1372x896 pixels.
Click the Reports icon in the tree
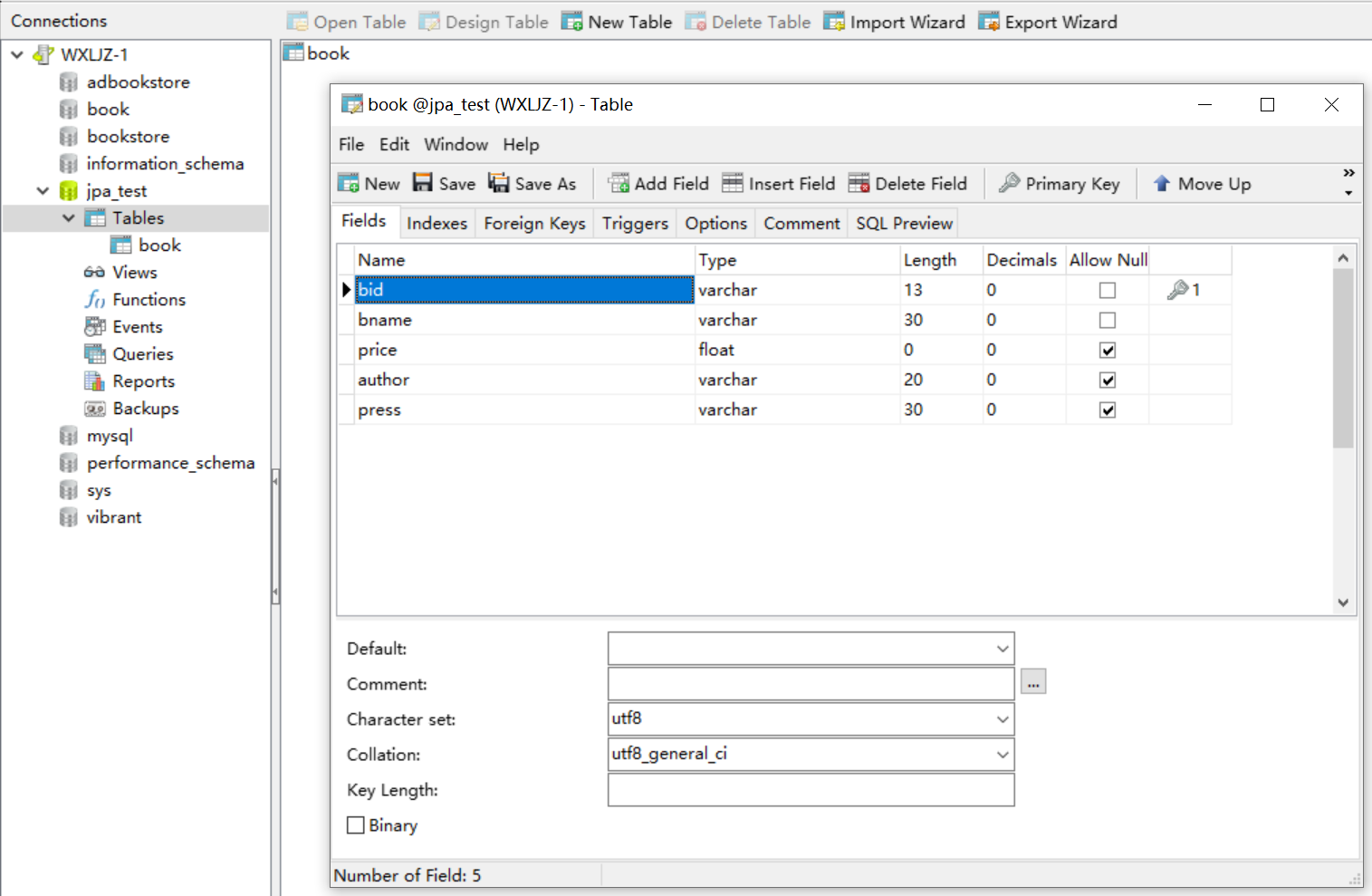click(95, 381)
